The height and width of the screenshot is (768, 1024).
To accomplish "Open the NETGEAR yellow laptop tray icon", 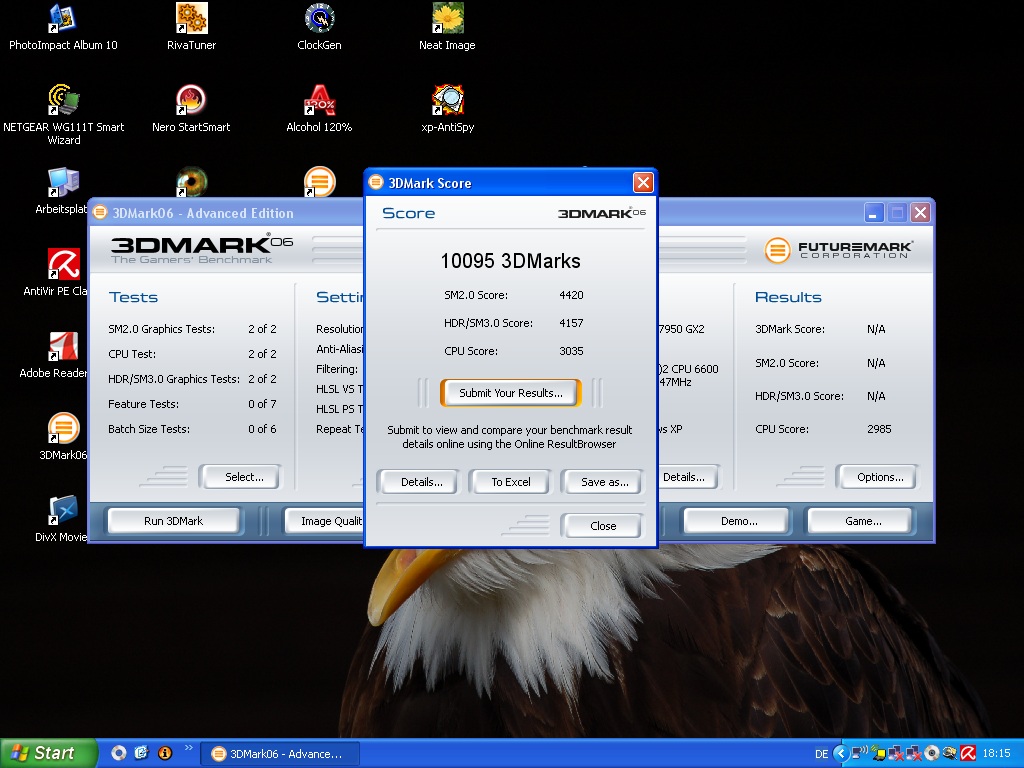I will point(879,754).
